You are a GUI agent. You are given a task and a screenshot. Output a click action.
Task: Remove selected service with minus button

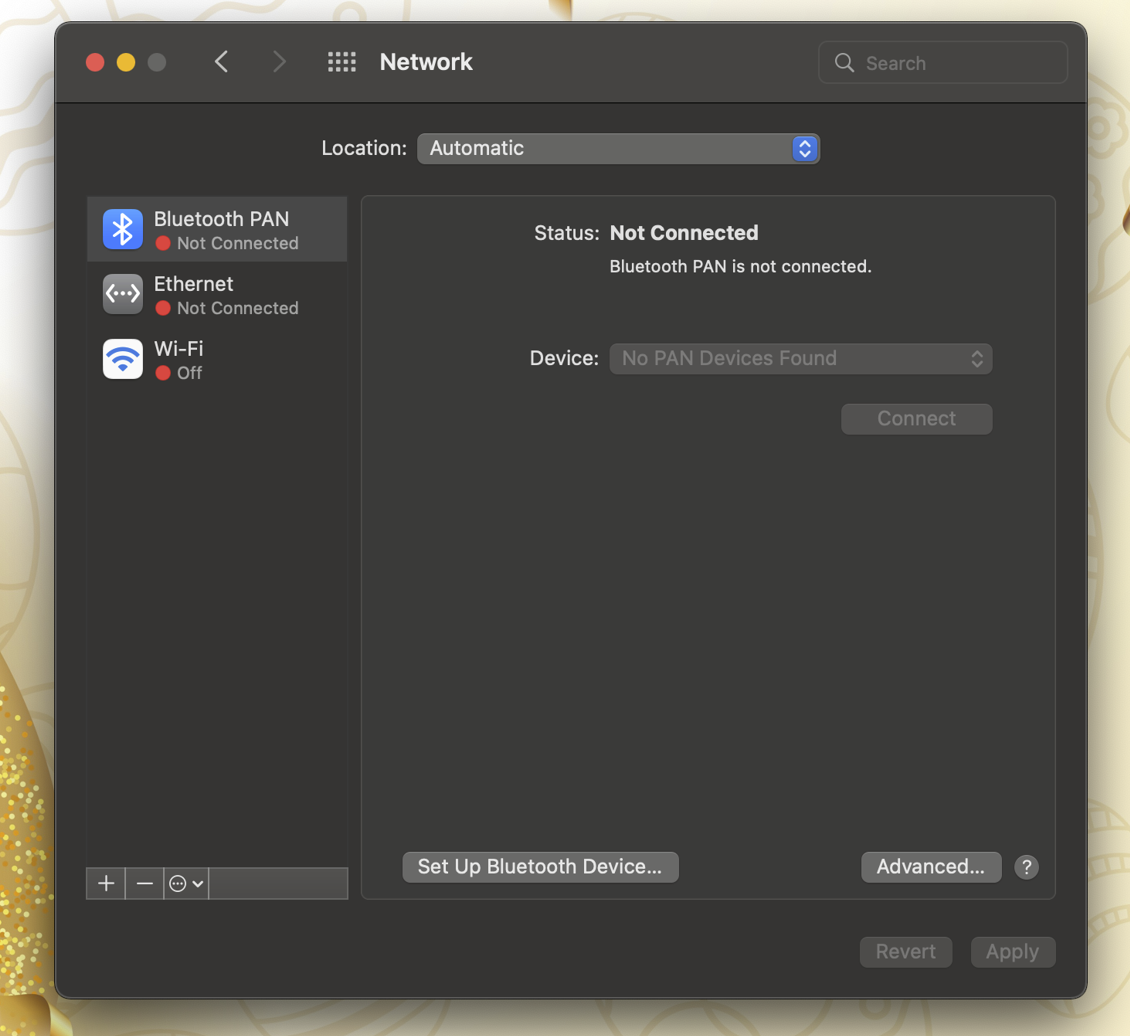145,883
